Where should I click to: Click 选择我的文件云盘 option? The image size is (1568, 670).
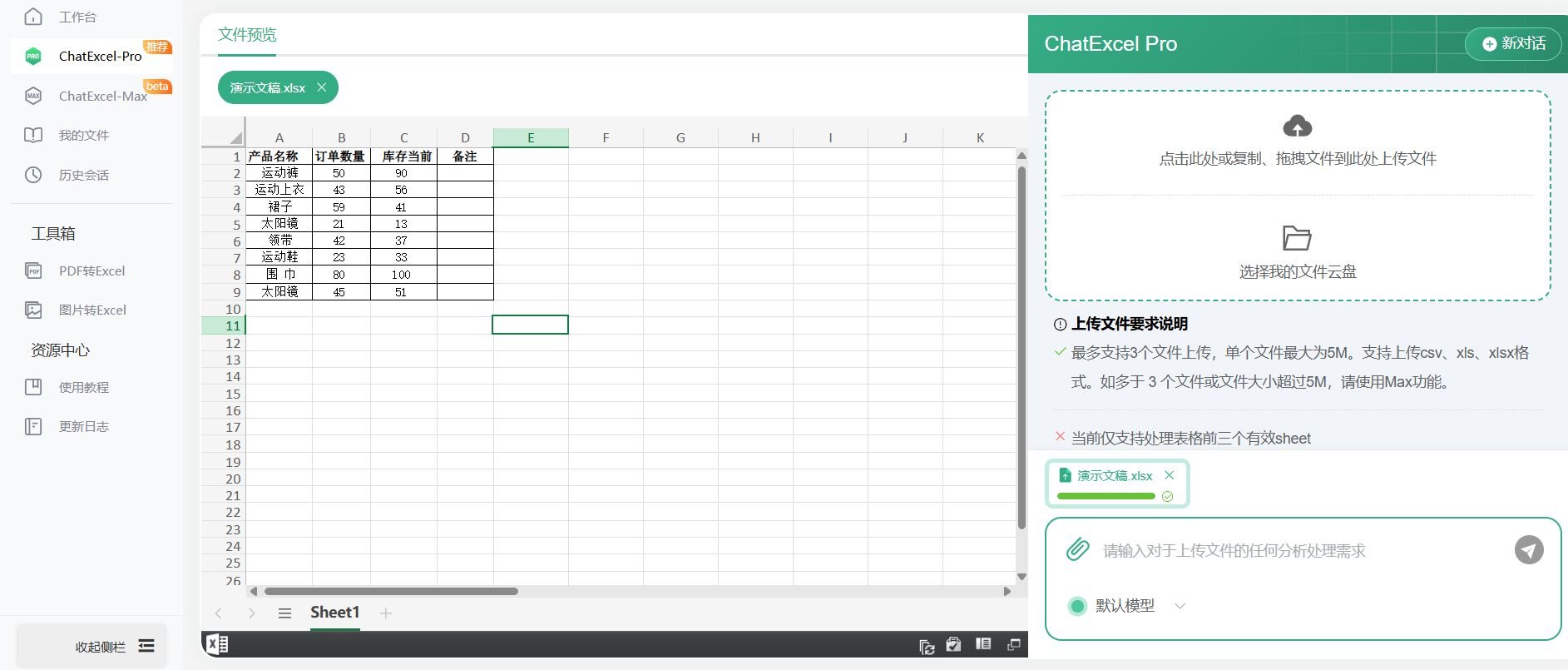pos(1298,271)
